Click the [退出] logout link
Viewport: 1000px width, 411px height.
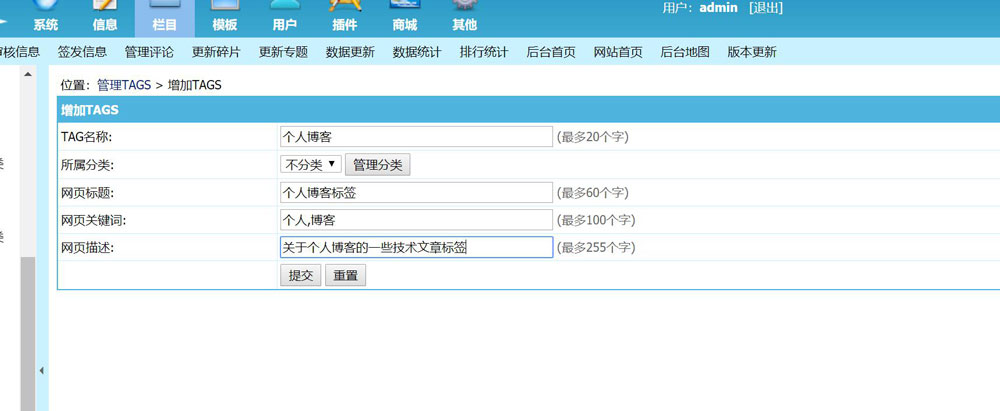pos(765,8)
